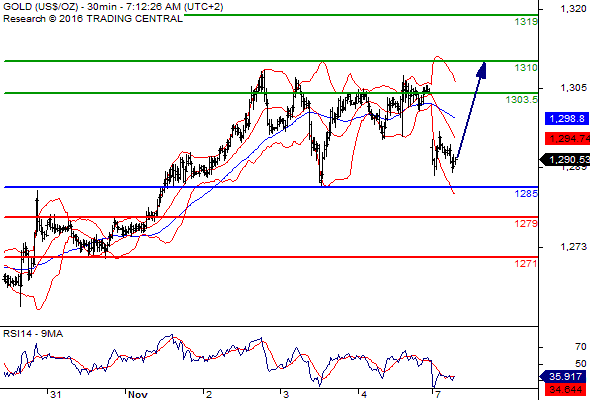Click the red 1279 support label

tap(526, 224)
